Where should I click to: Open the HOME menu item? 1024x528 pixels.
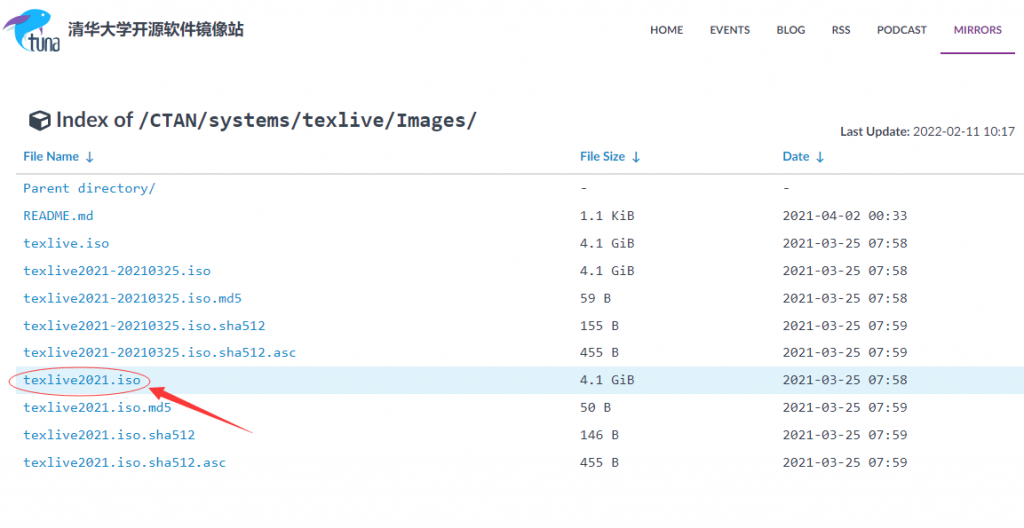(x=667, y=30)
